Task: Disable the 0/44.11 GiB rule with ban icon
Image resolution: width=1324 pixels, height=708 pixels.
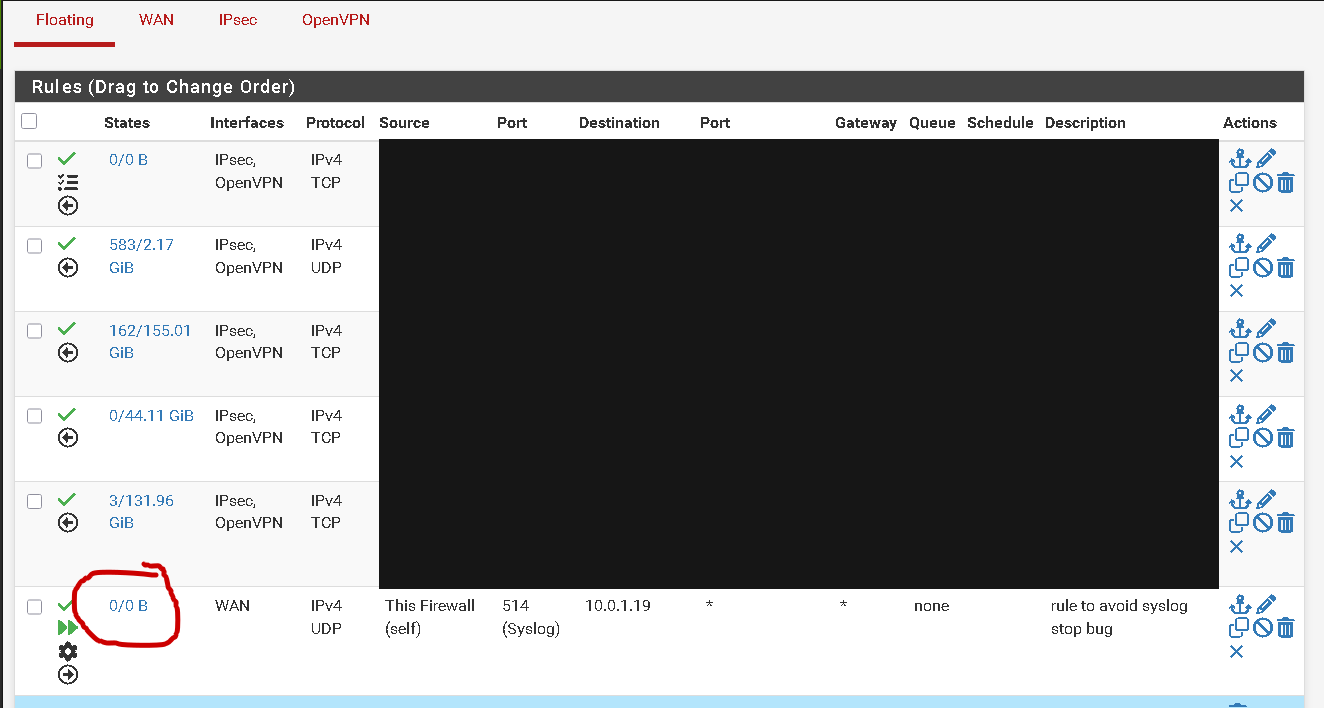Action: (1263, 438)
